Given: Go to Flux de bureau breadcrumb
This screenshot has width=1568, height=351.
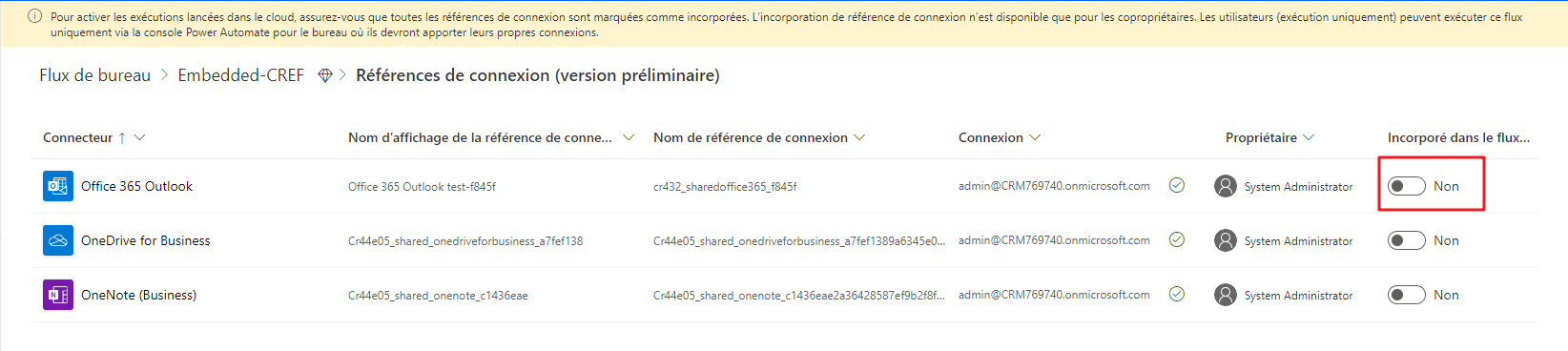Looking at the screenshot, I should click(x=94, y=75).
